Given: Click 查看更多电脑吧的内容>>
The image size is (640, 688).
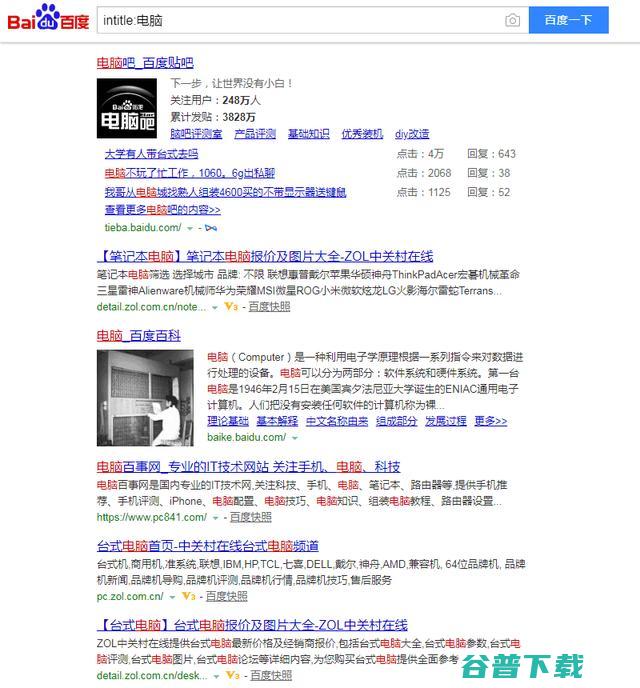Looking at the screenshot, I should 163,210.
